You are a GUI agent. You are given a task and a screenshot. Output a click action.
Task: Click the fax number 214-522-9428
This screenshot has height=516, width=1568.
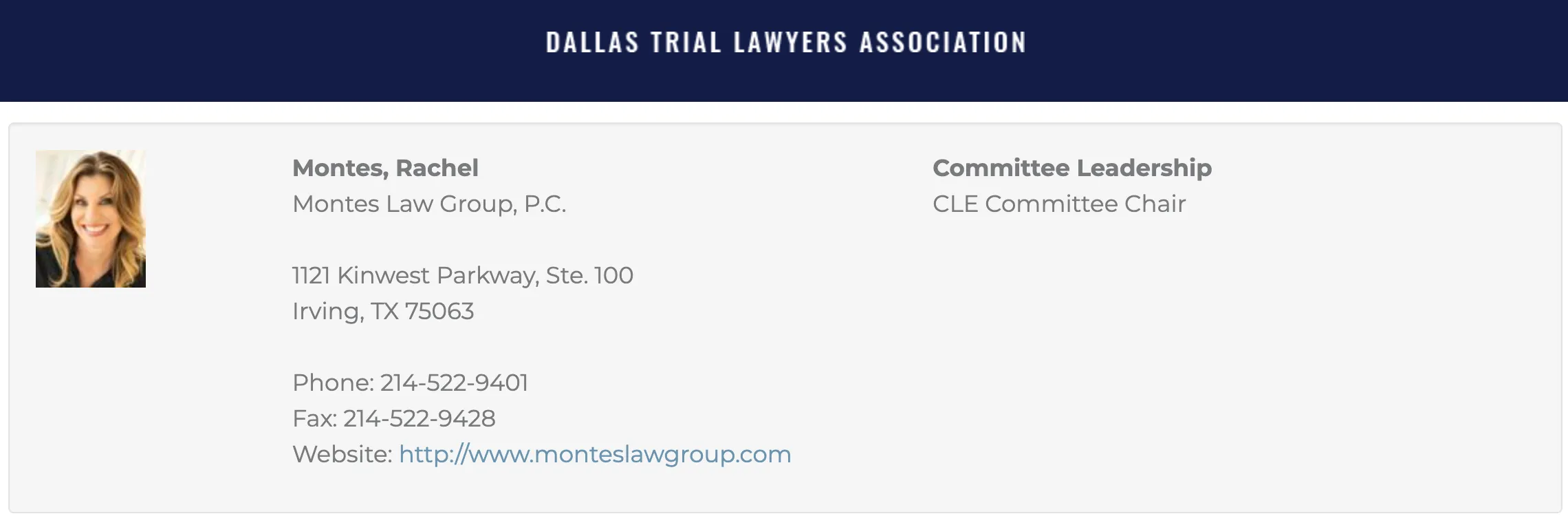pos(420,419)
